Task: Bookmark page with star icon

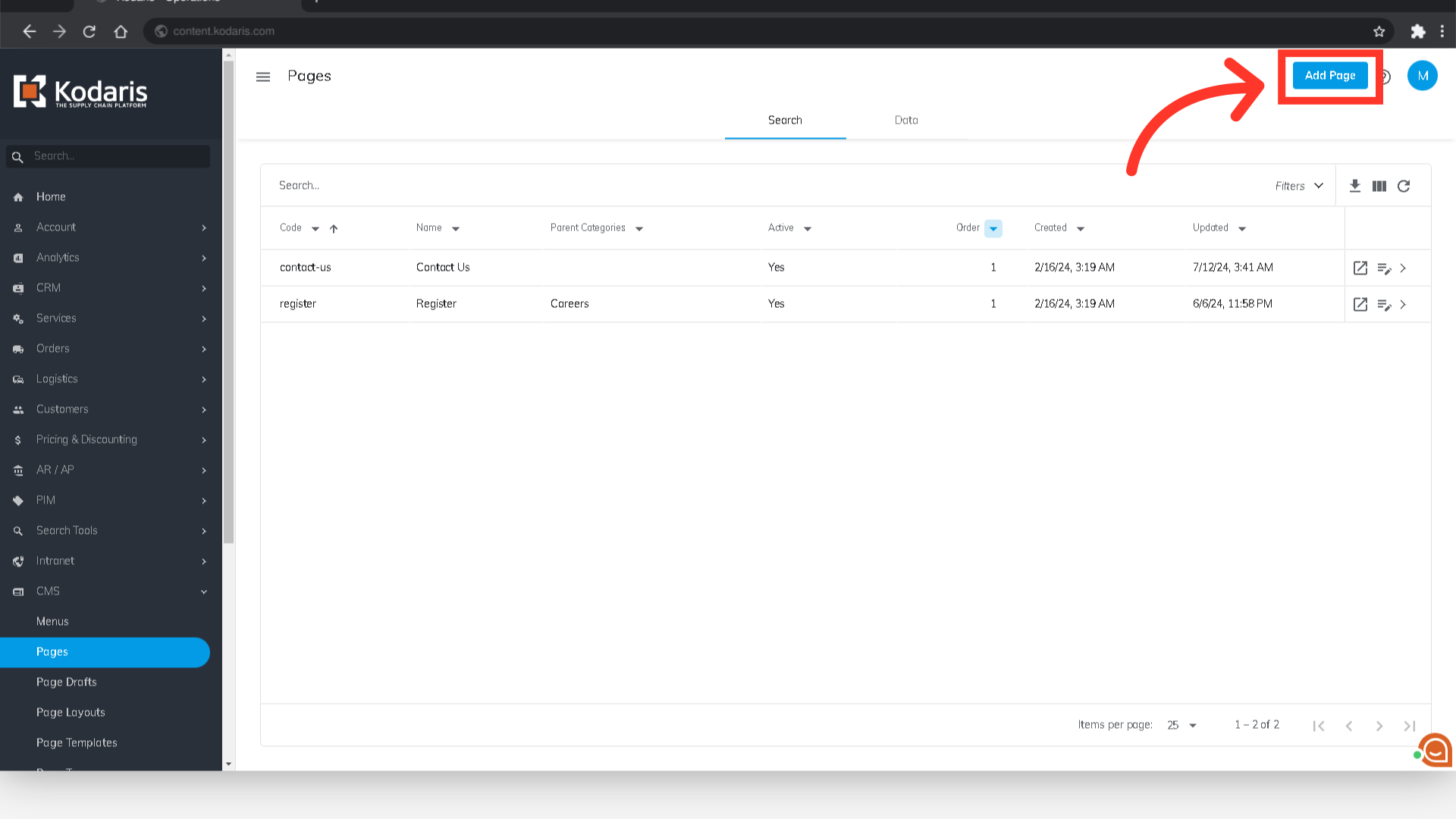Action: coord(1379,31)
